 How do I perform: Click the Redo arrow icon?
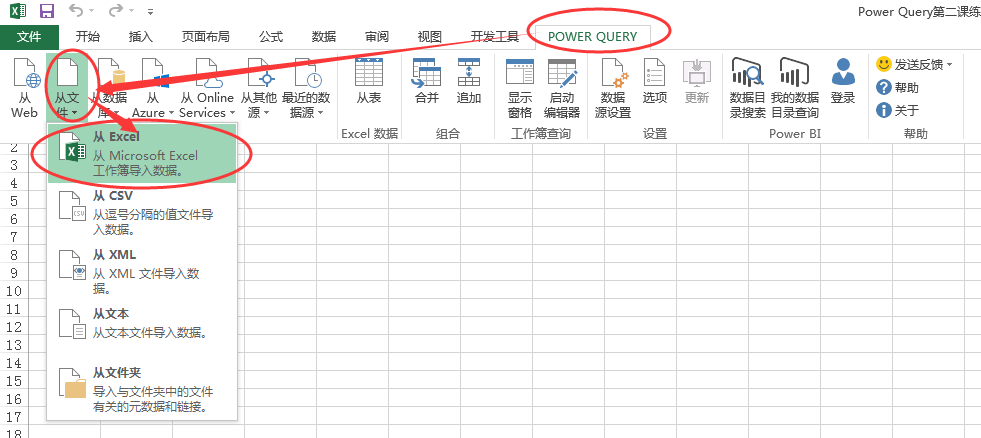pos(115,11)
